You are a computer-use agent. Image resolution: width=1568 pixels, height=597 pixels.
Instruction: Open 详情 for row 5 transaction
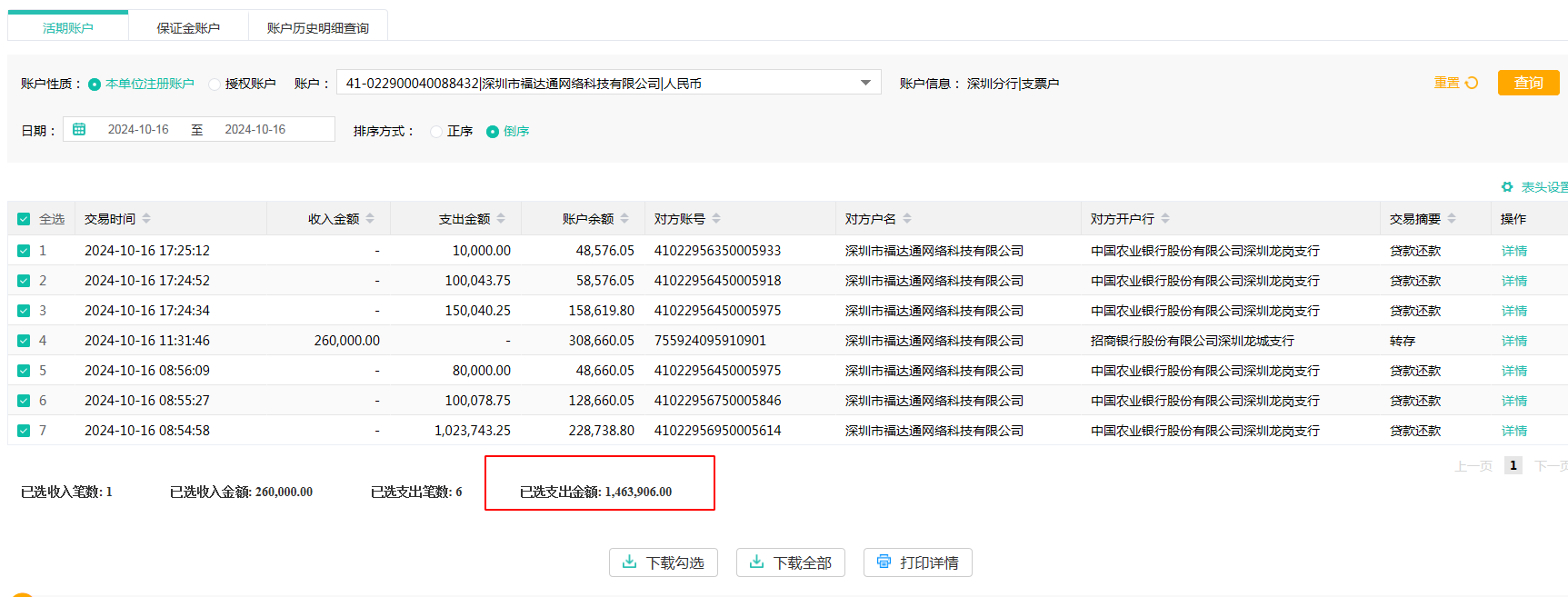pyautogui.click(x=1514, y=371)
